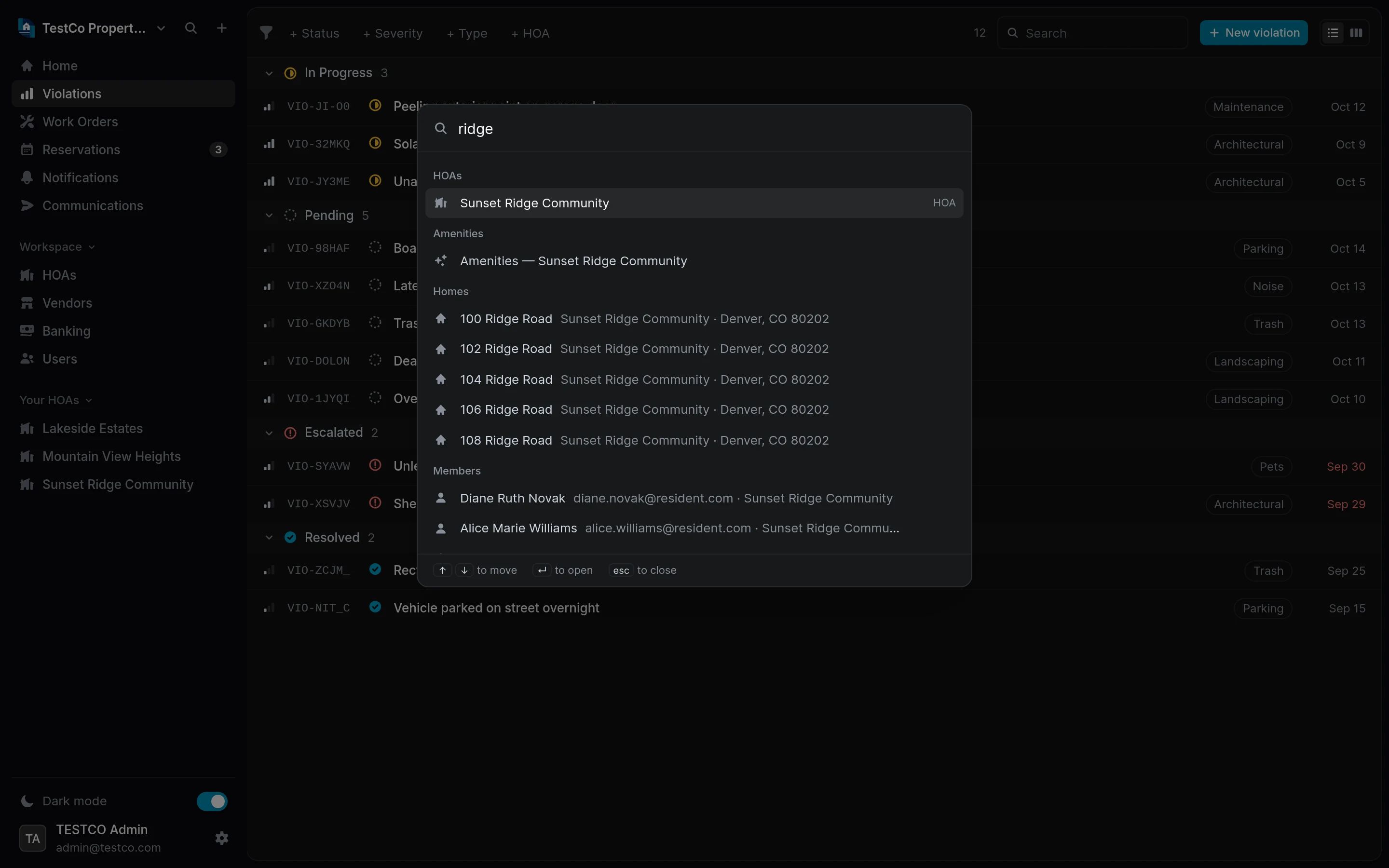Image resolution: width=1389 pixels, height=868 pixels.
Task: Open Banking in sidebar
Action: coord(123,331)
